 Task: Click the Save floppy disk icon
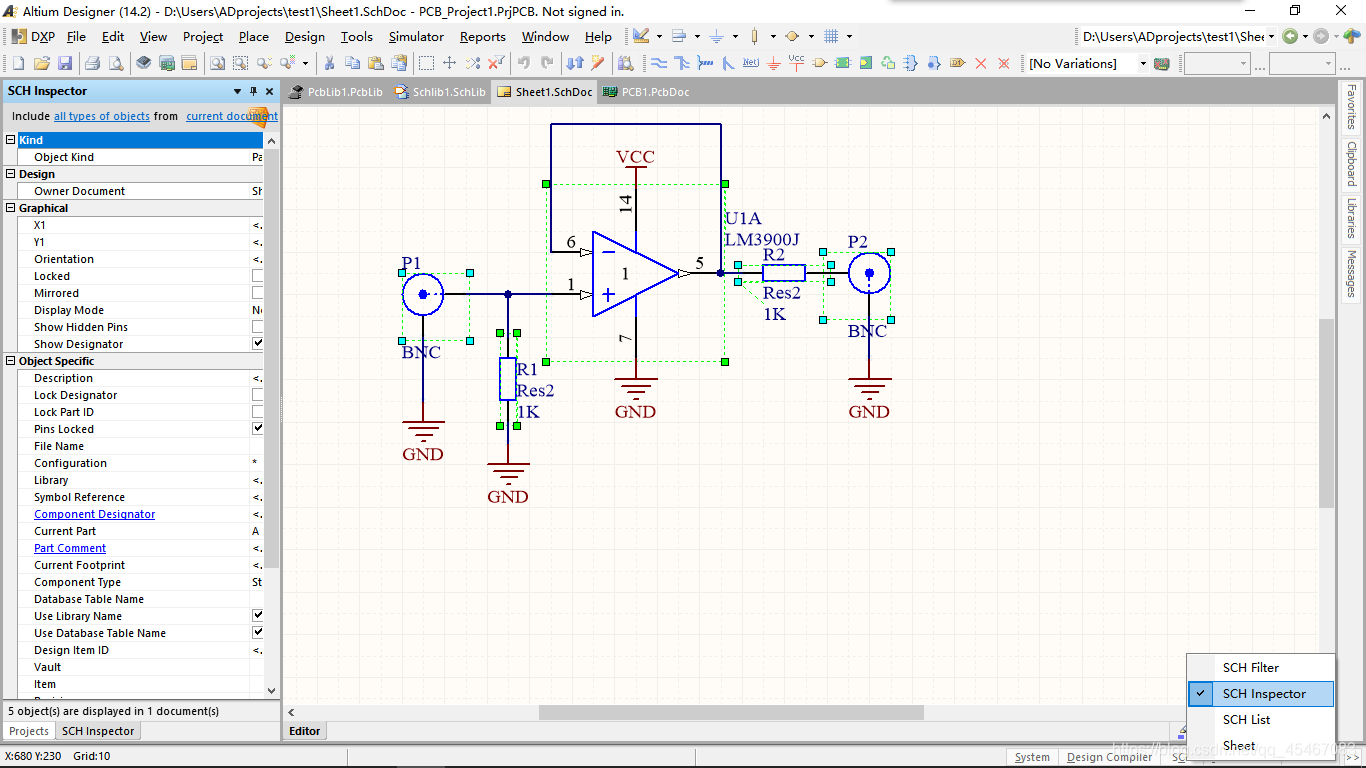pos(65,63)
